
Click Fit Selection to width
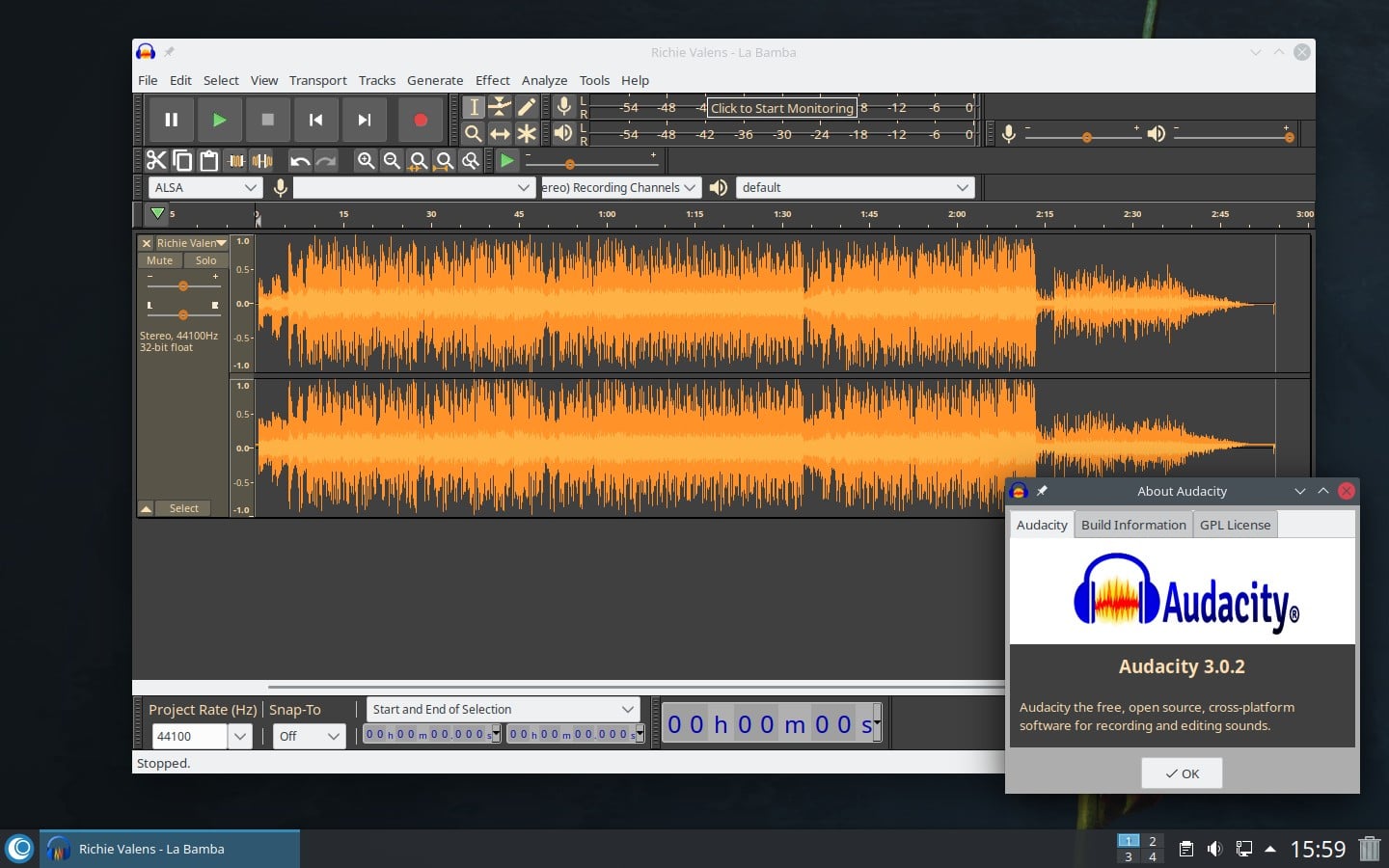coord(418,161)
